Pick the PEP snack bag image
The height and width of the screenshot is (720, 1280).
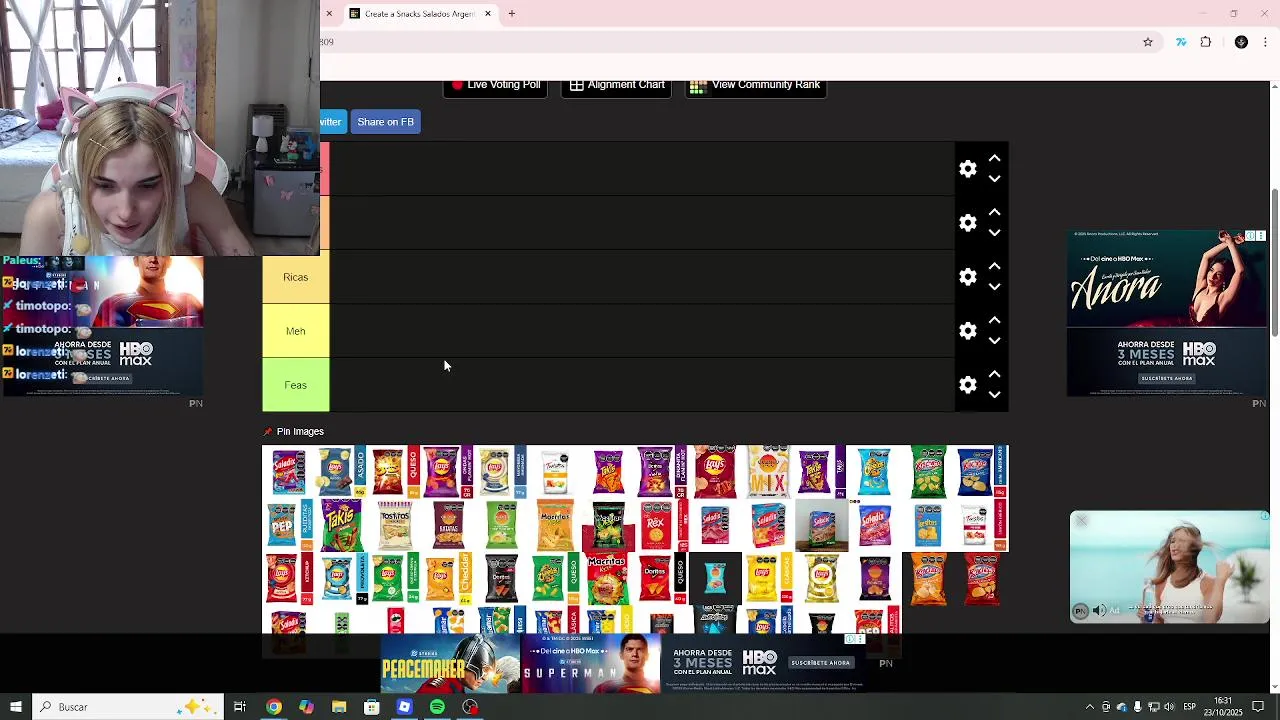(290, 525)
